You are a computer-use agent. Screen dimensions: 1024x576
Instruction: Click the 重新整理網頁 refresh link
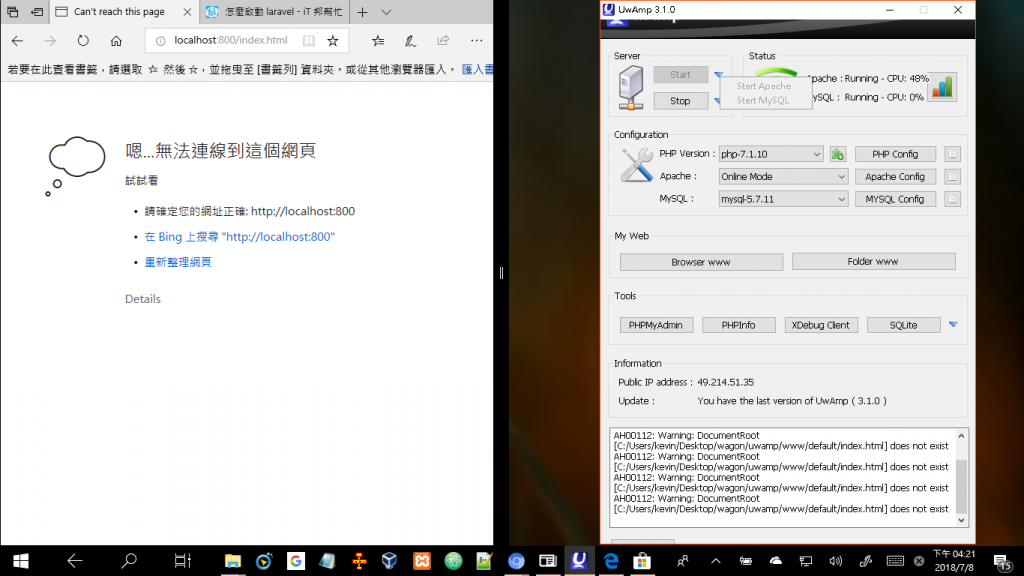point(178,262)
